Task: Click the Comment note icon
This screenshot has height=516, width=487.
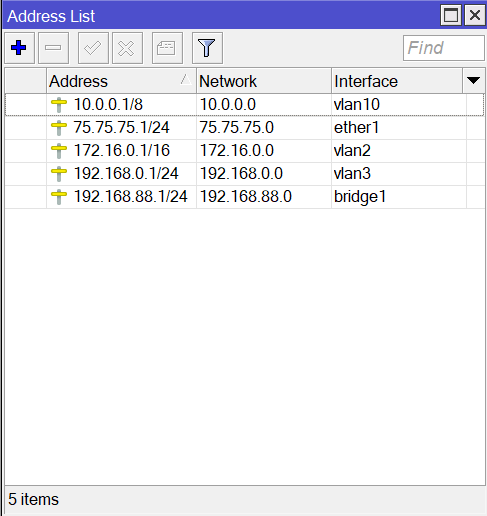Action: coord(167,48)
